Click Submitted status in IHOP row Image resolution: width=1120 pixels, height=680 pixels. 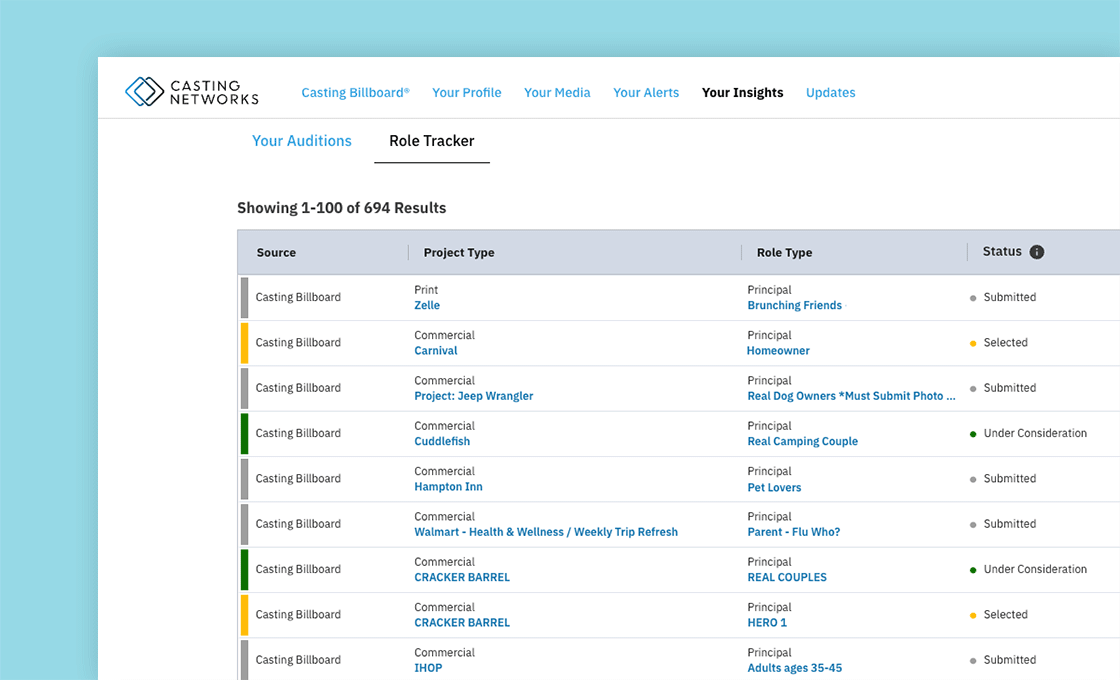1009,660
